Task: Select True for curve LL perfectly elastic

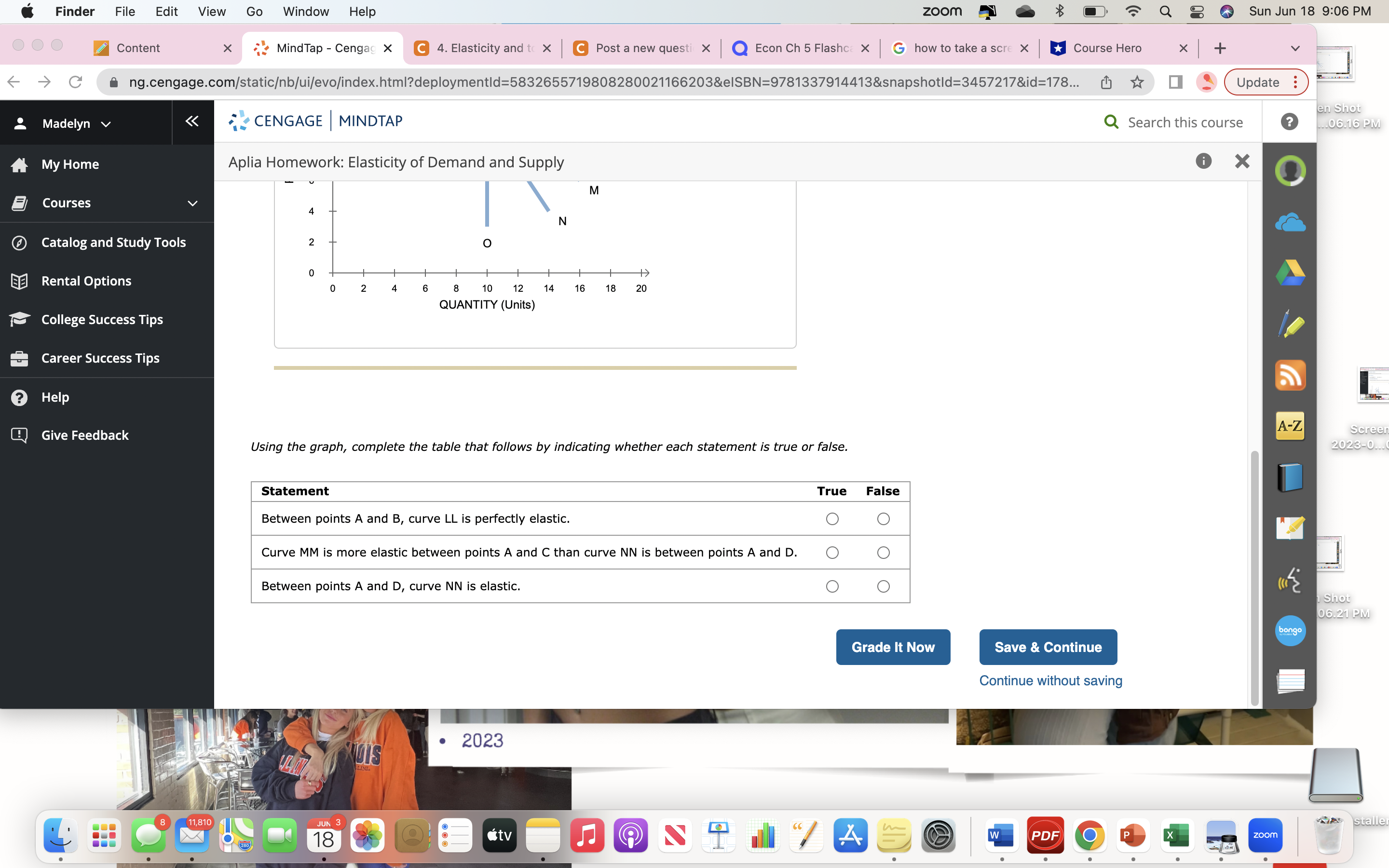Action: (831, 519)
